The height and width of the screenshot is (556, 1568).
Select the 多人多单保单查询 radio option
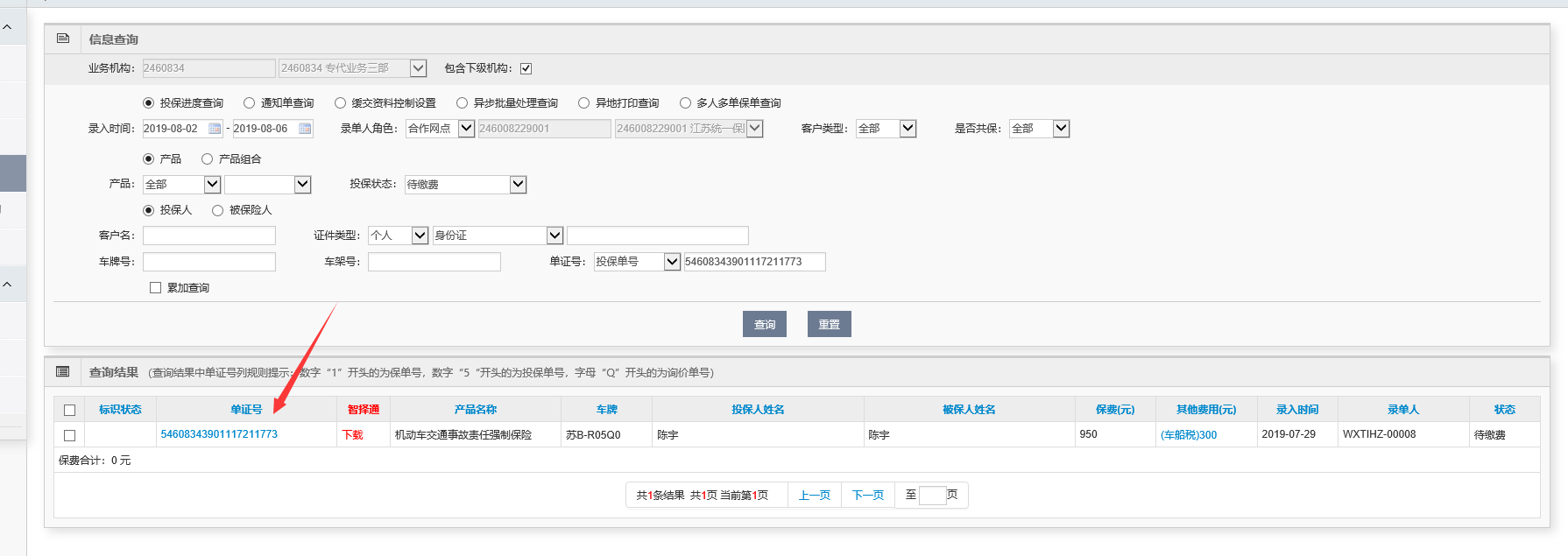pyautogui.click(x=686, y=103)
